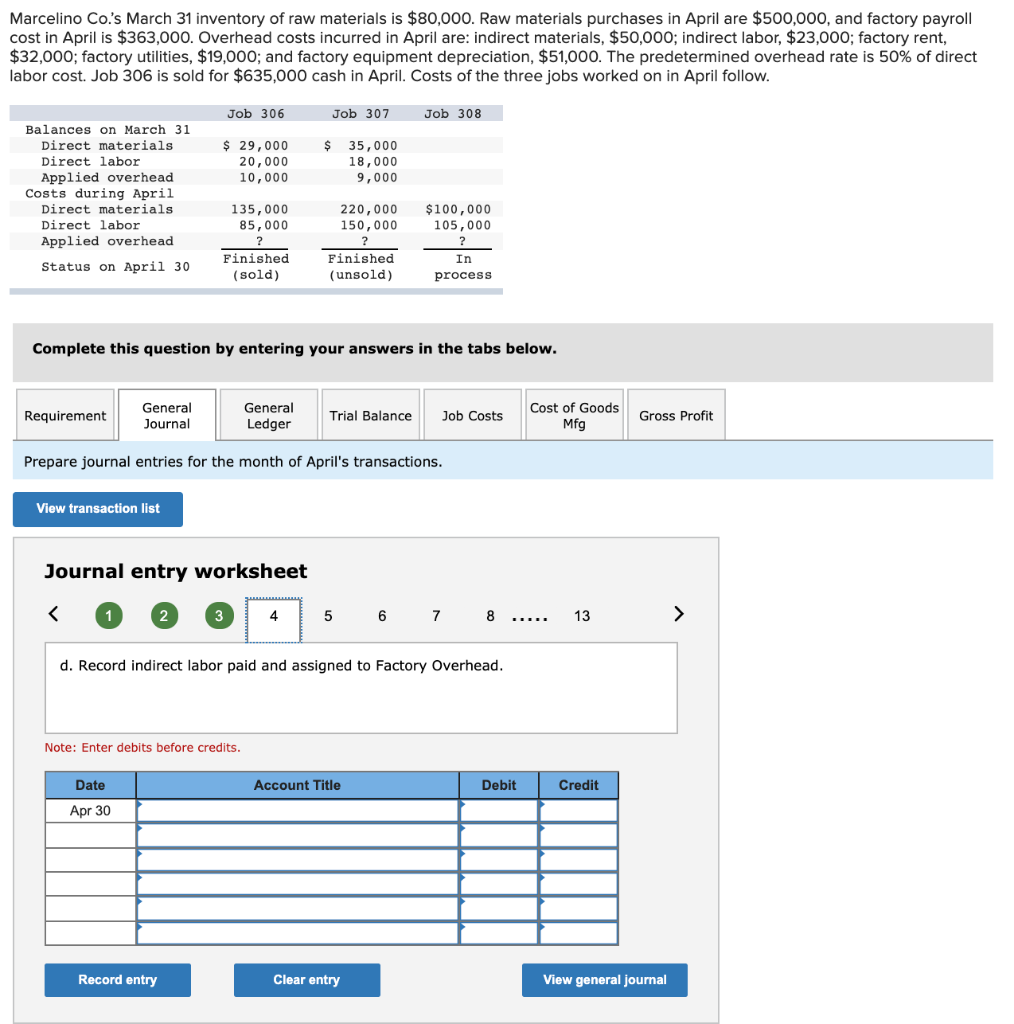Click the Date column header
Screen dimensions: 1014x1024
90,785
